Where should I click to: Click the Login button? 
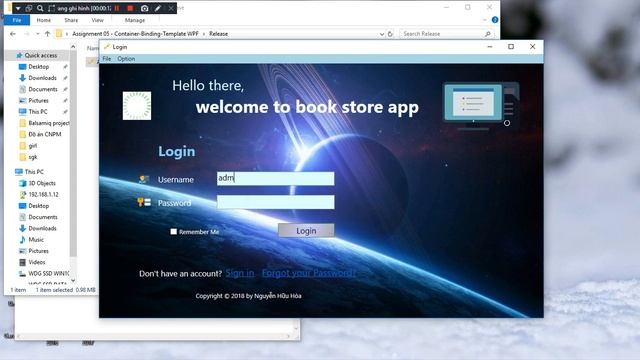306,231
